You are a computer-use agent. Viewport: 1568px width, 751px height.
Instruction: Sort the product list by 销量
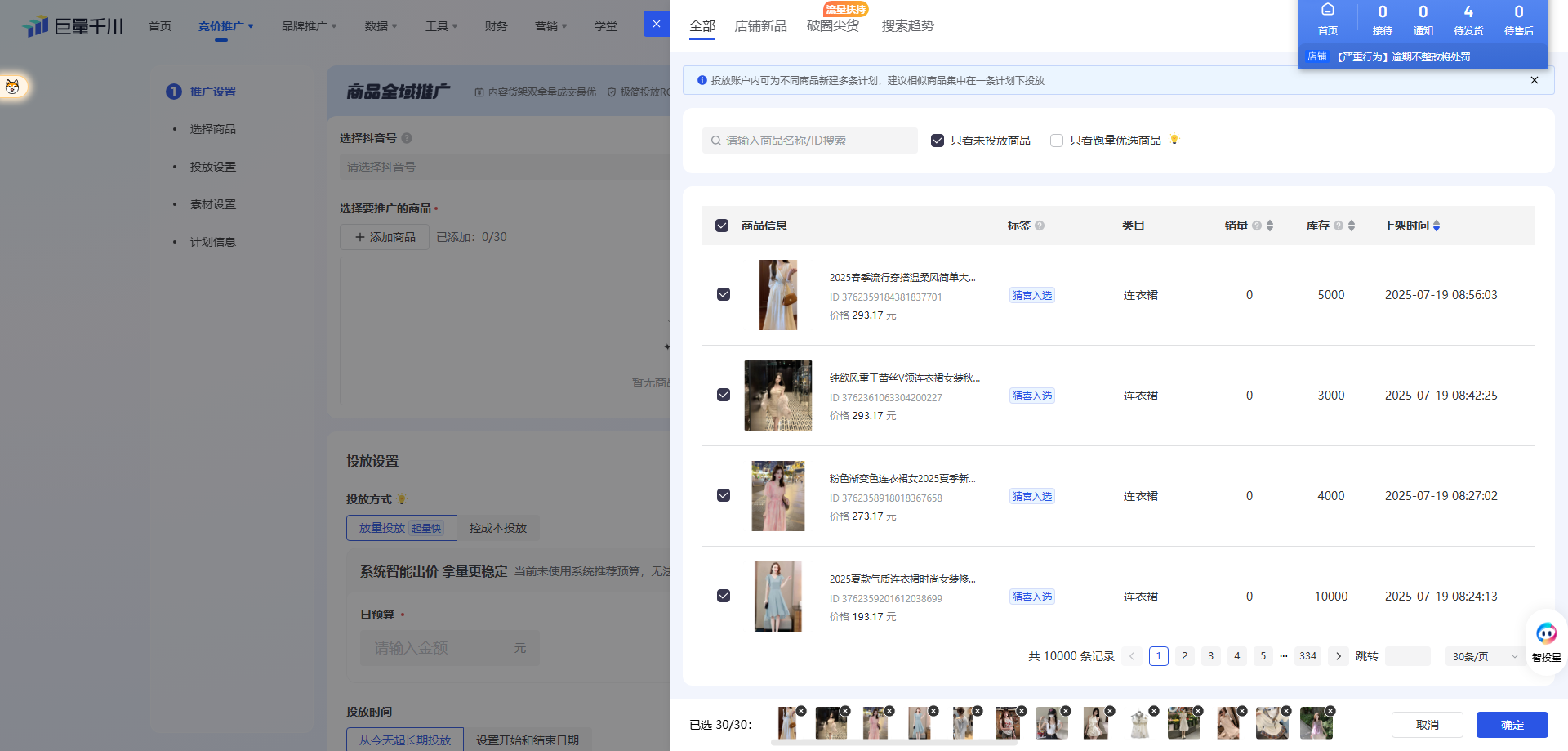1269,226
